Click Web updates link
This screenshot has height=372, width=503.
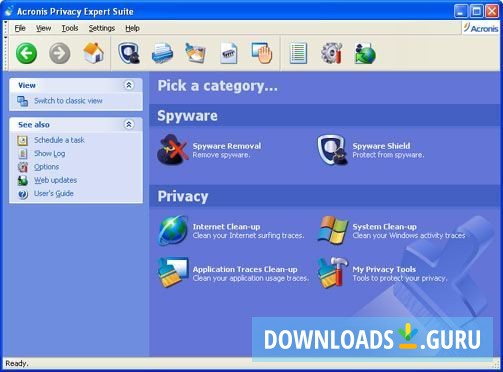point(55,180)
